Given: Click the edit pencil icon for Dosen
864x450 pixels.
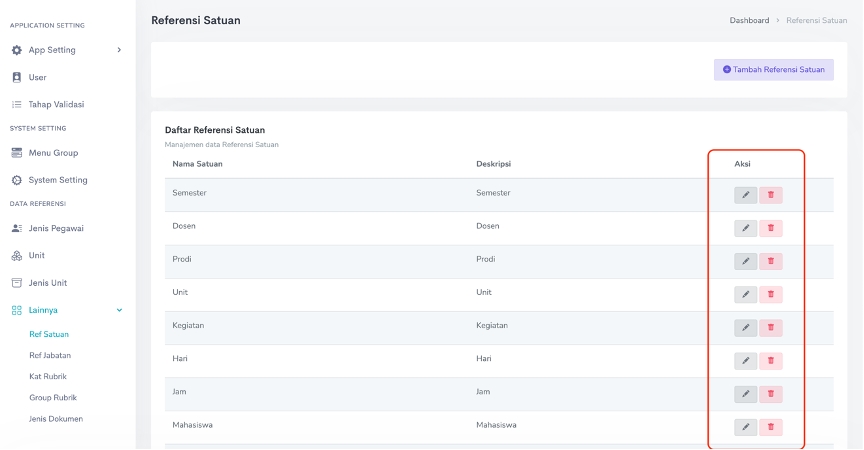Looking at the screenshot, I should tap(745, 228).
